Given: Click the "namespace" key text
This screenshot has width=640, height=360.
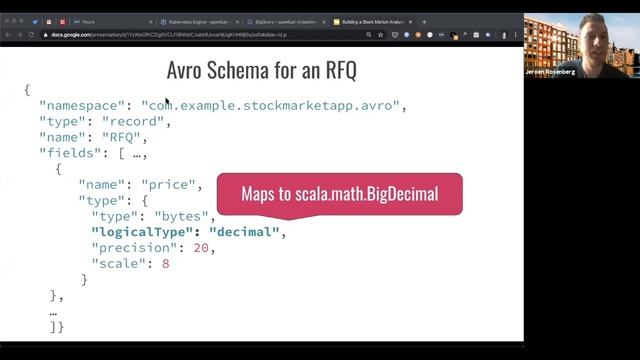Looking at the screenshot, I should point(82,106).
